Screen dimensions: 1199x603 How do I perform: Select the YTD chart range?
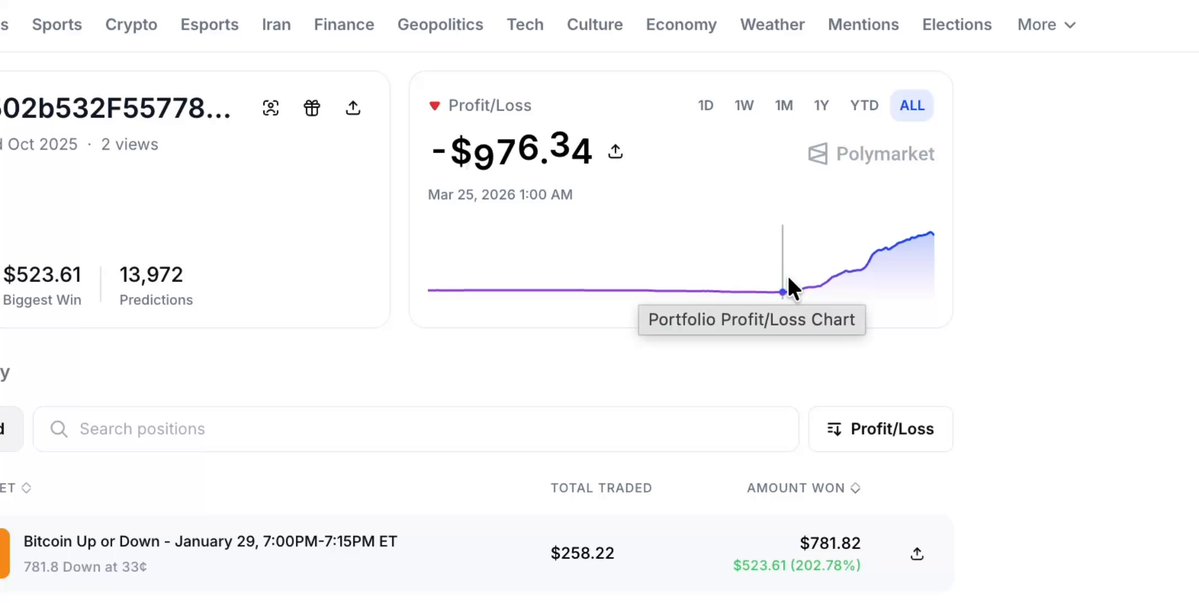[864, 105]
